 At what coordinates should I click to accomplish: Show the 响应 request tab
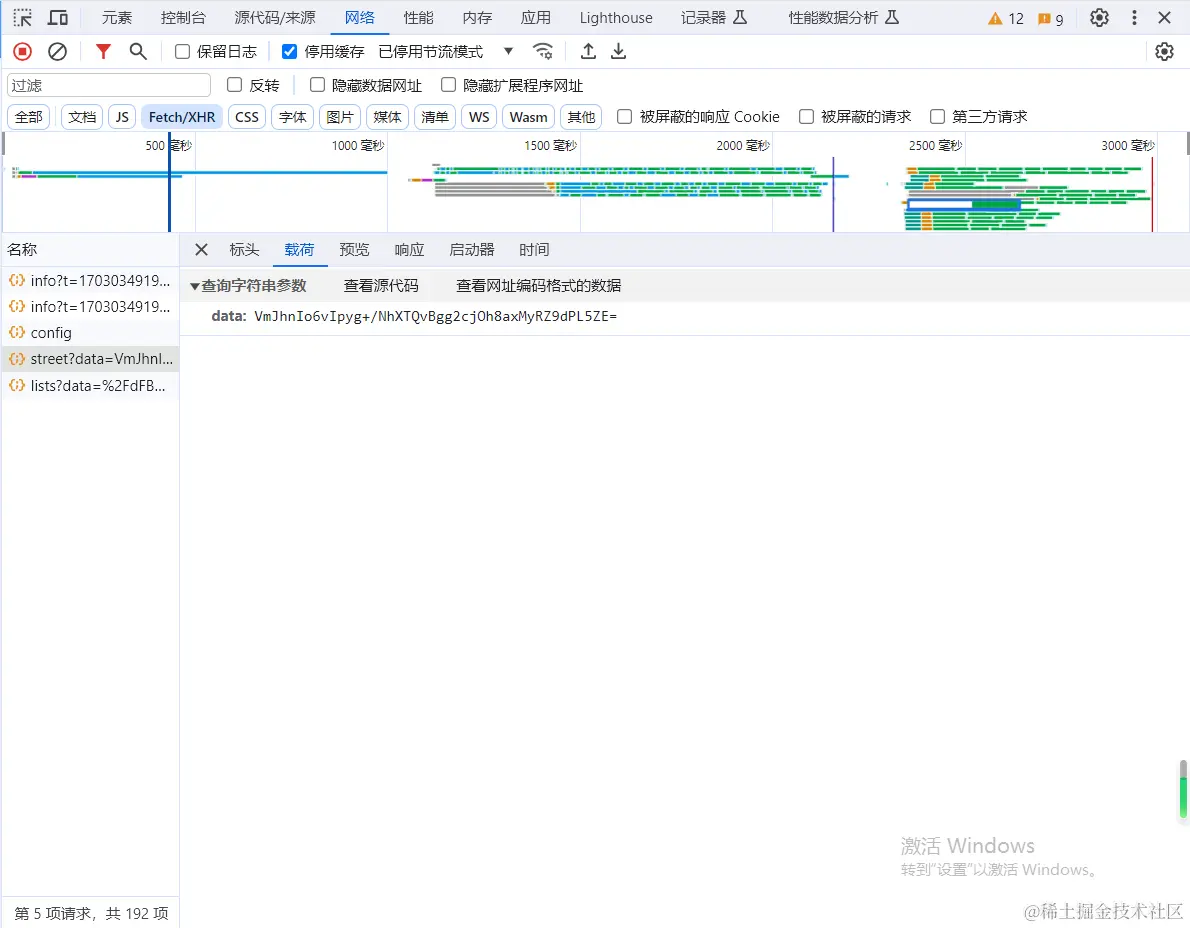coord(409,250)
